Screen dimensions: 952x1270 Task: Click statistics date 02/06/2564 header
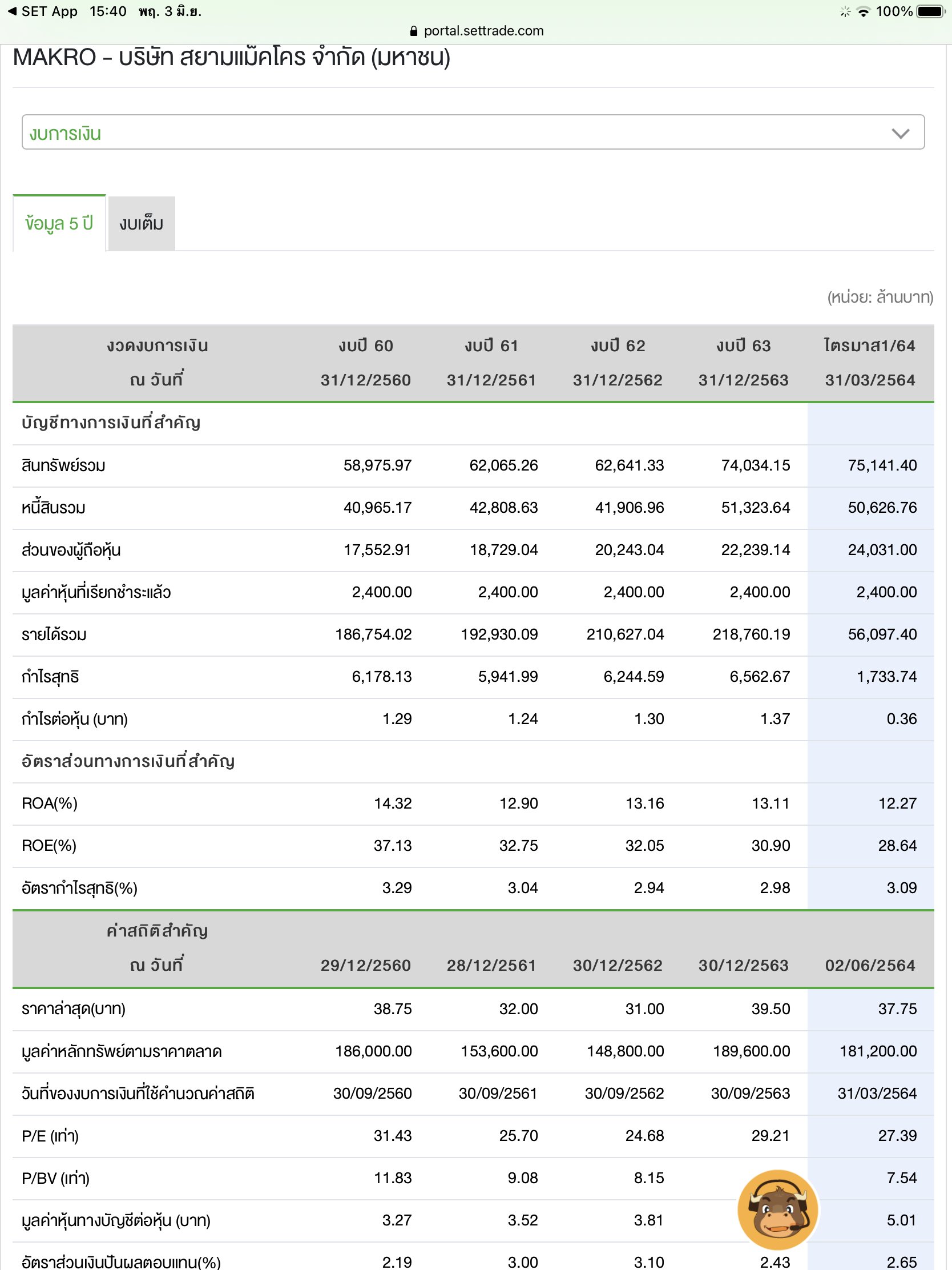[870, 965]
